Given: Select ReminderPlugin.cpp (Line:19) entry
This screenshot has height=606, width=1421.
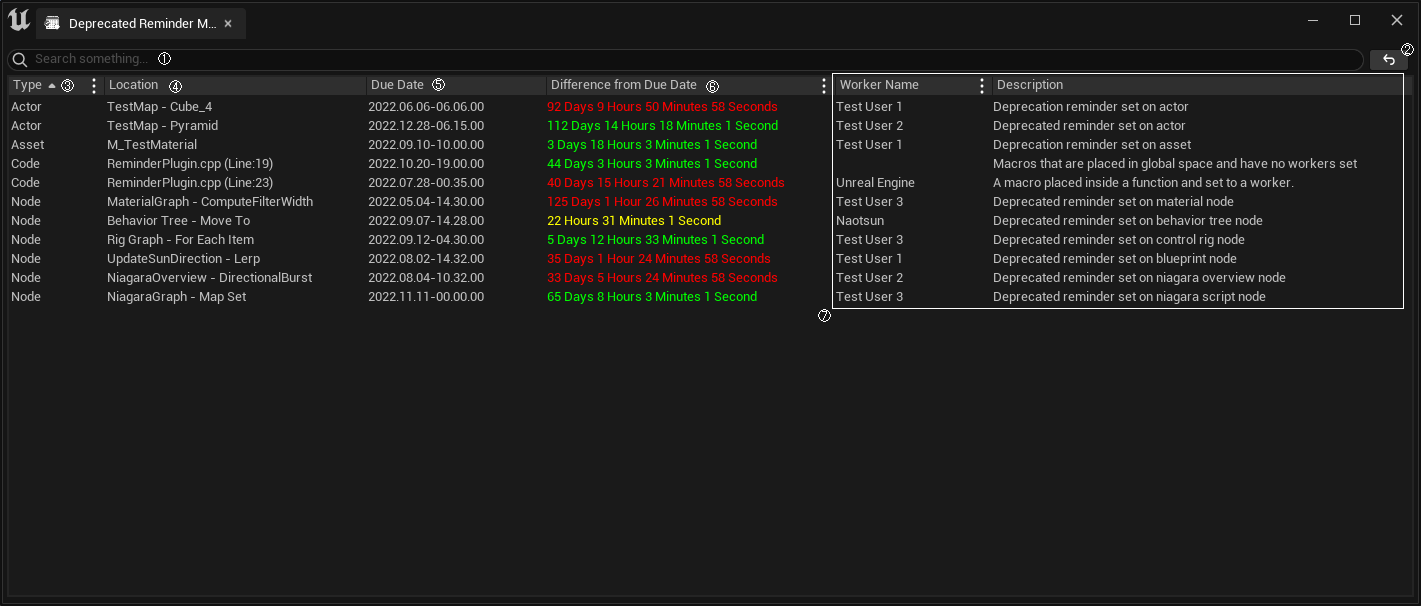Looking at the screenshot, I should click(190, 164).
